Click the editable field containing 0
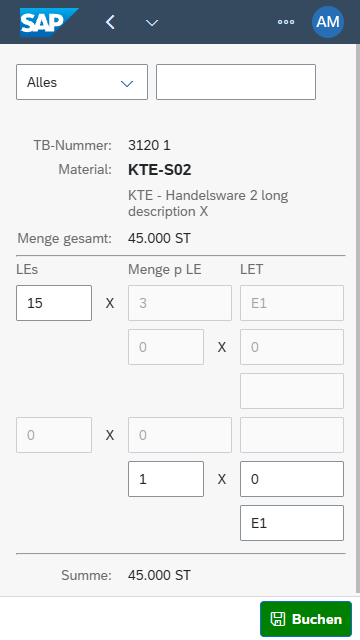This screenshot has height=640, width=360. pyautogui.click(x=292, y=479)
